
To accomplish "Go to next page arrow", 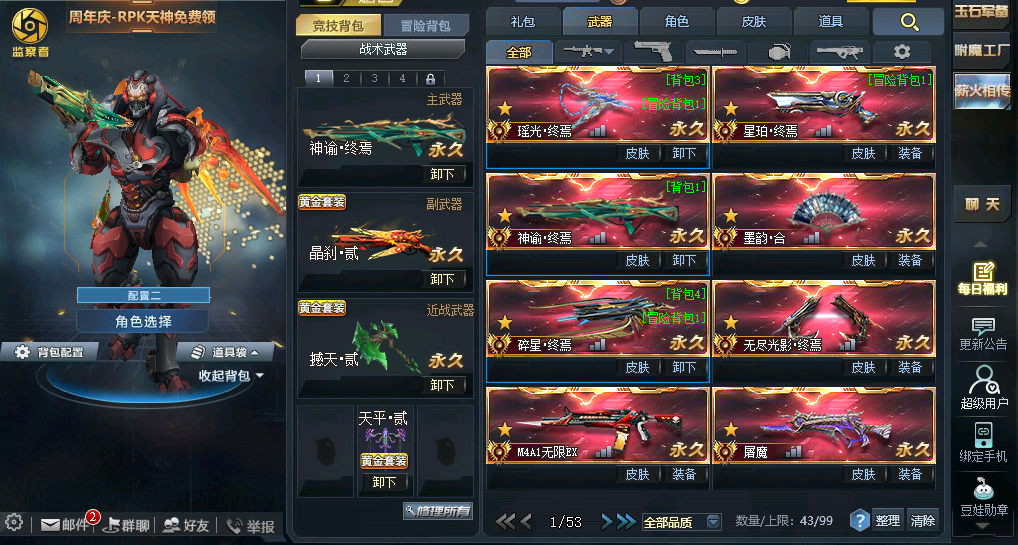I will pos(606,521).
